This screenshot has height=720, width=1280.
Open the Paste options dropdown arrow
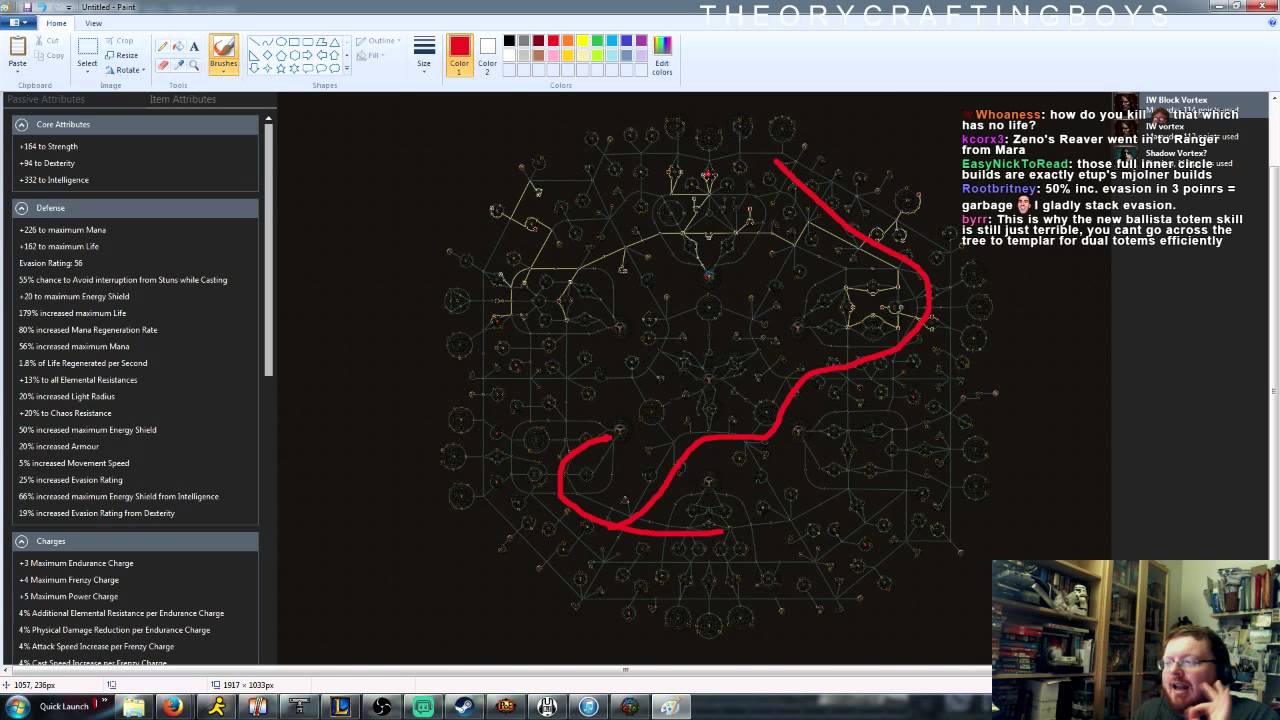tap(18, 69)
